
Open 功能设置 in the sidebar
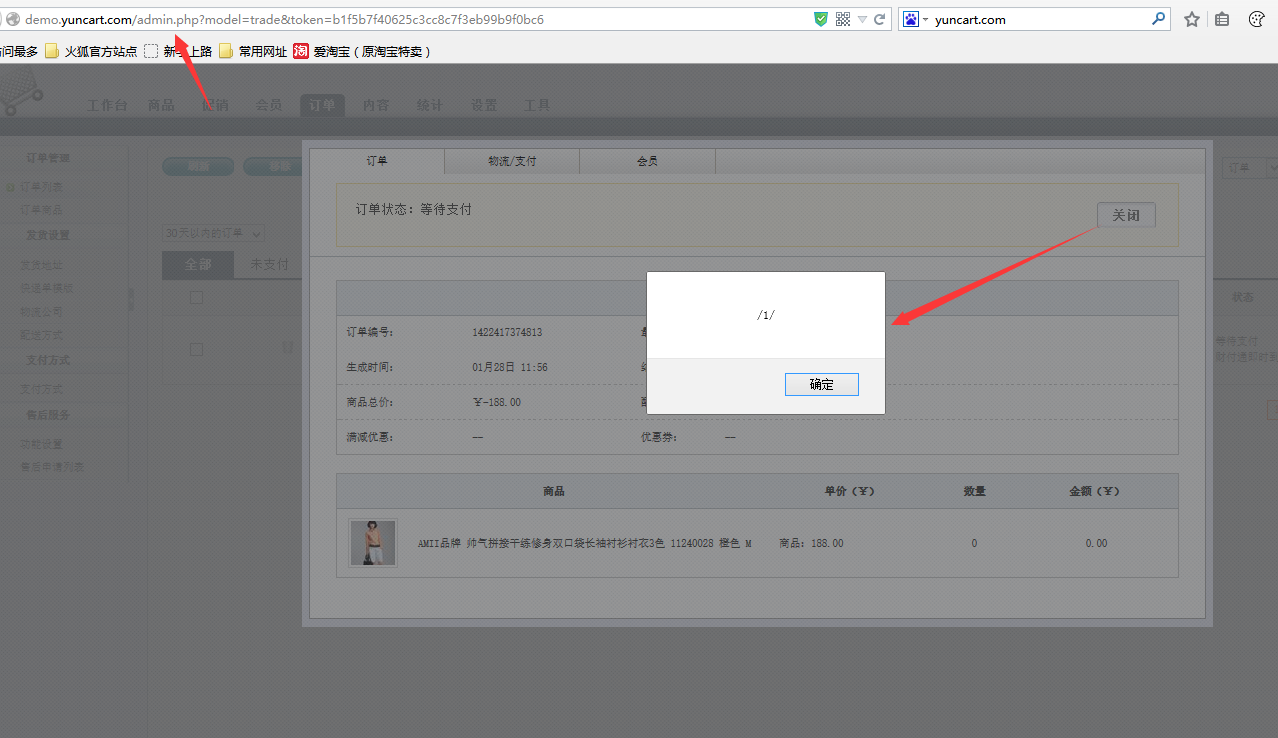click(x=42, y=444)
